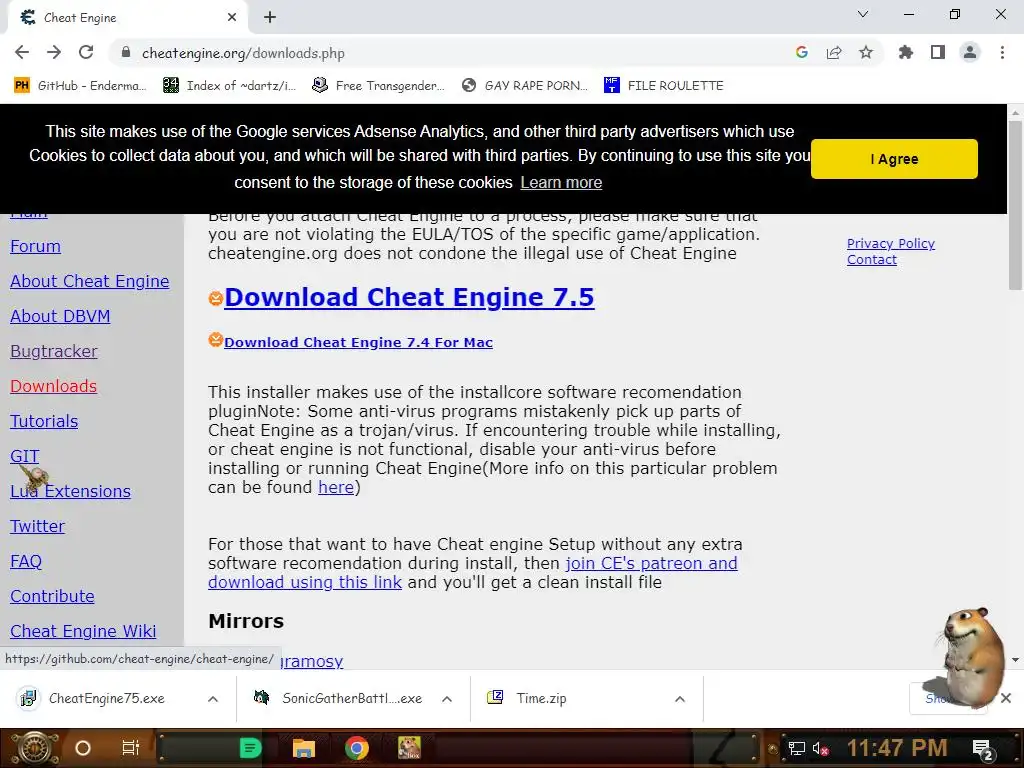Expand CheatEngine75.exe download options chevron

tap(213, 699)
